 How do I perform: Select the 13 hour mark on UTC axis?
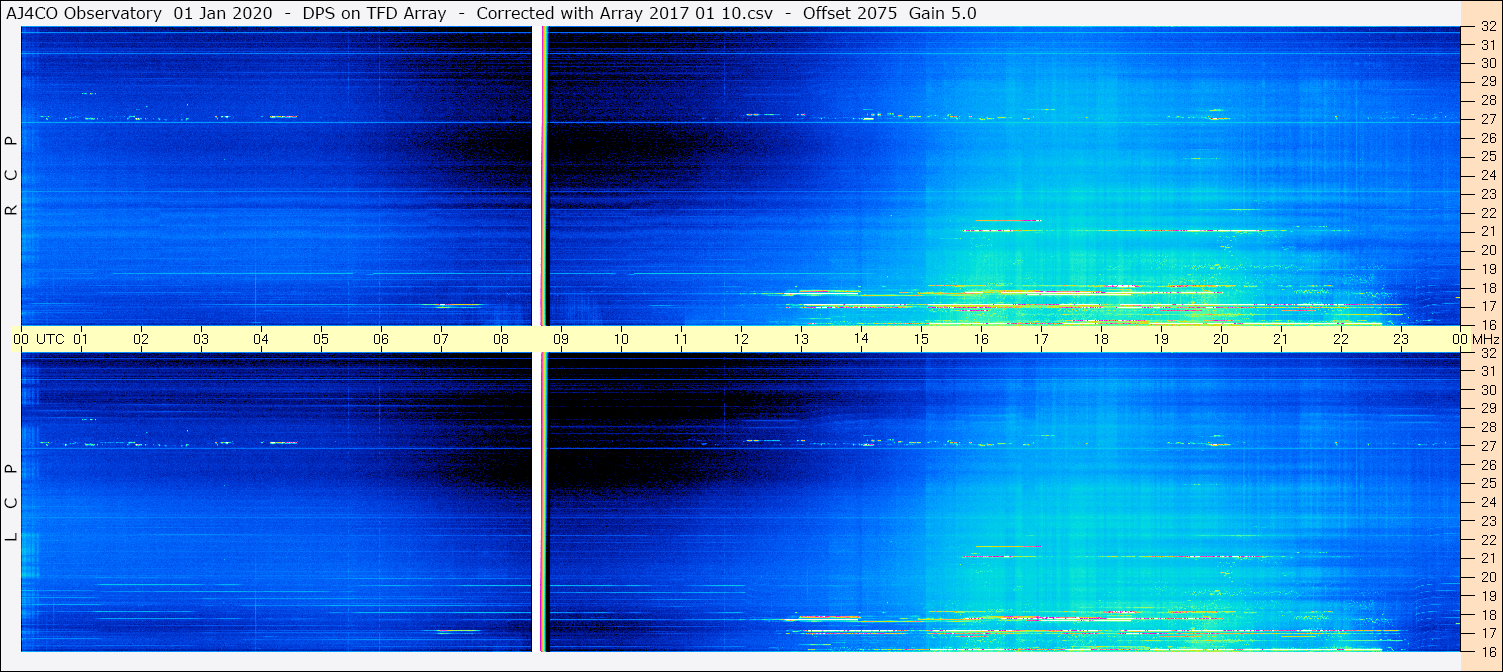pos(801,339)
